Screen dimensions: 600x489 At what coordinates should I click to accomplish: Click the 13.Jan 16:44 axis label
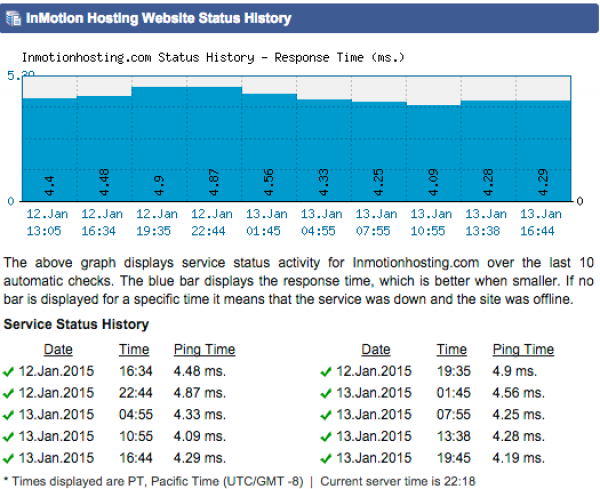click(x=541, y=220)
